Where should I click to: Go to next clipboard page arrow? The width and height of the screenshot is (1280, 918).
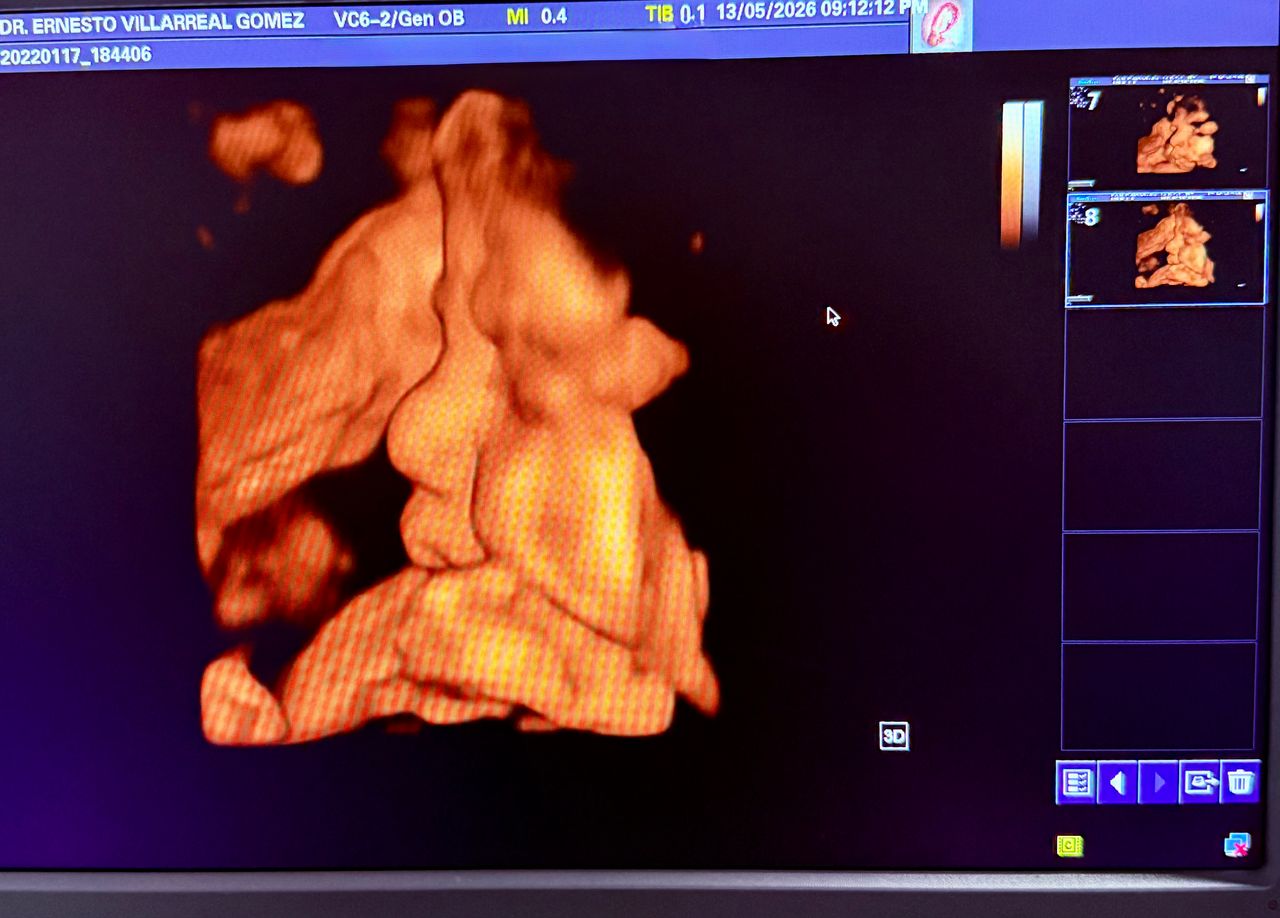pyautogui.click(x=1158, y=782)
